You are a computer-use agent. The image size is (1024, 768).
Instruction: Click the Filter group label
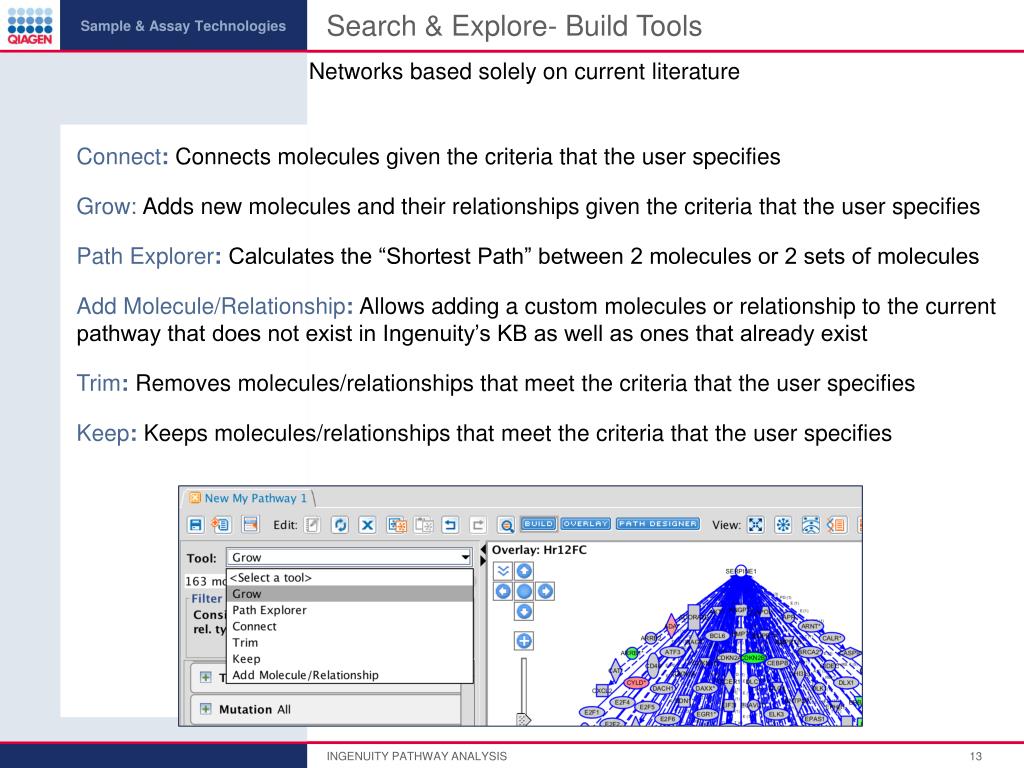[207, 598]
